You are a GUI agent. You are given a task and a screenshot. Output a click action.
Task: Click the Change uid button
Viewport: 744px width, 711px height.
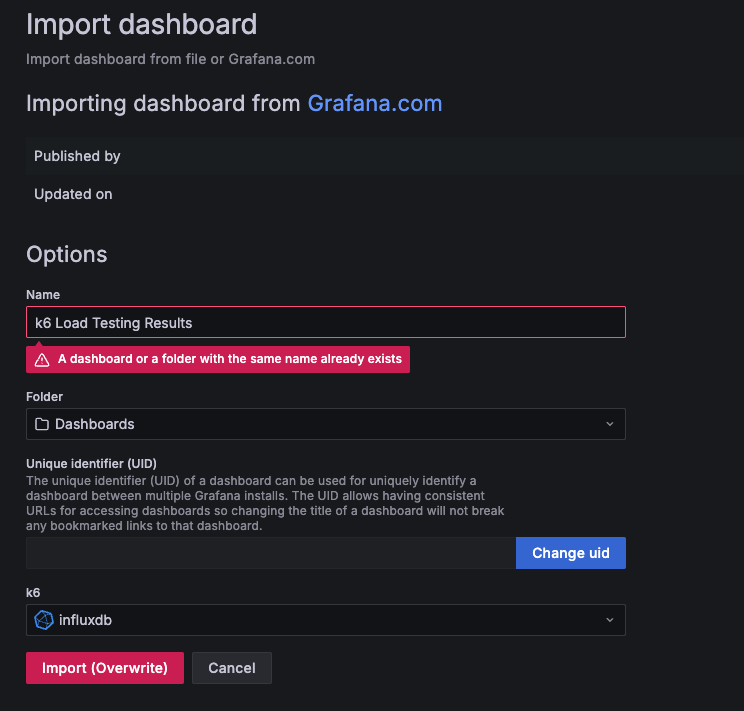click(x=570, y=553)
